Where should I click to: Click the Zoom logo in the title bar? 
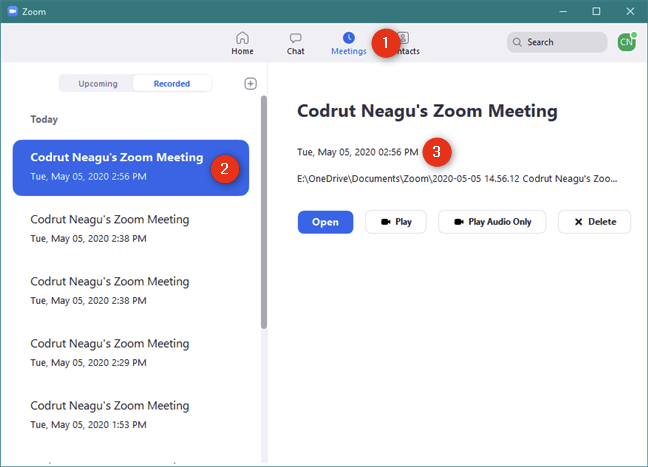click(13, 11)
